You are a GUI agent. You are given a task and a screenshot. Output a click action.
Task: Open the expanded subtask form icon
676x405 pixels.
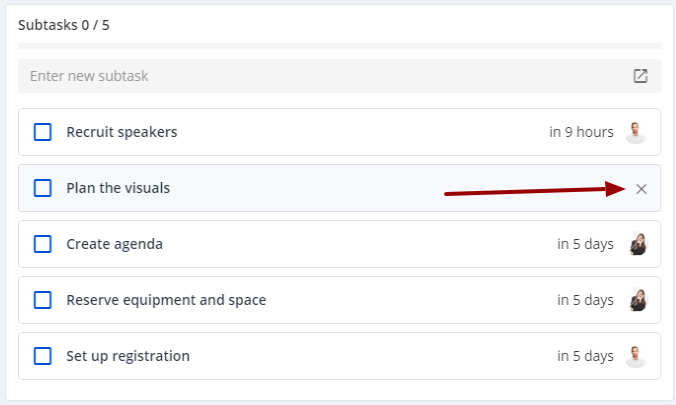click(x=640, y=76)
